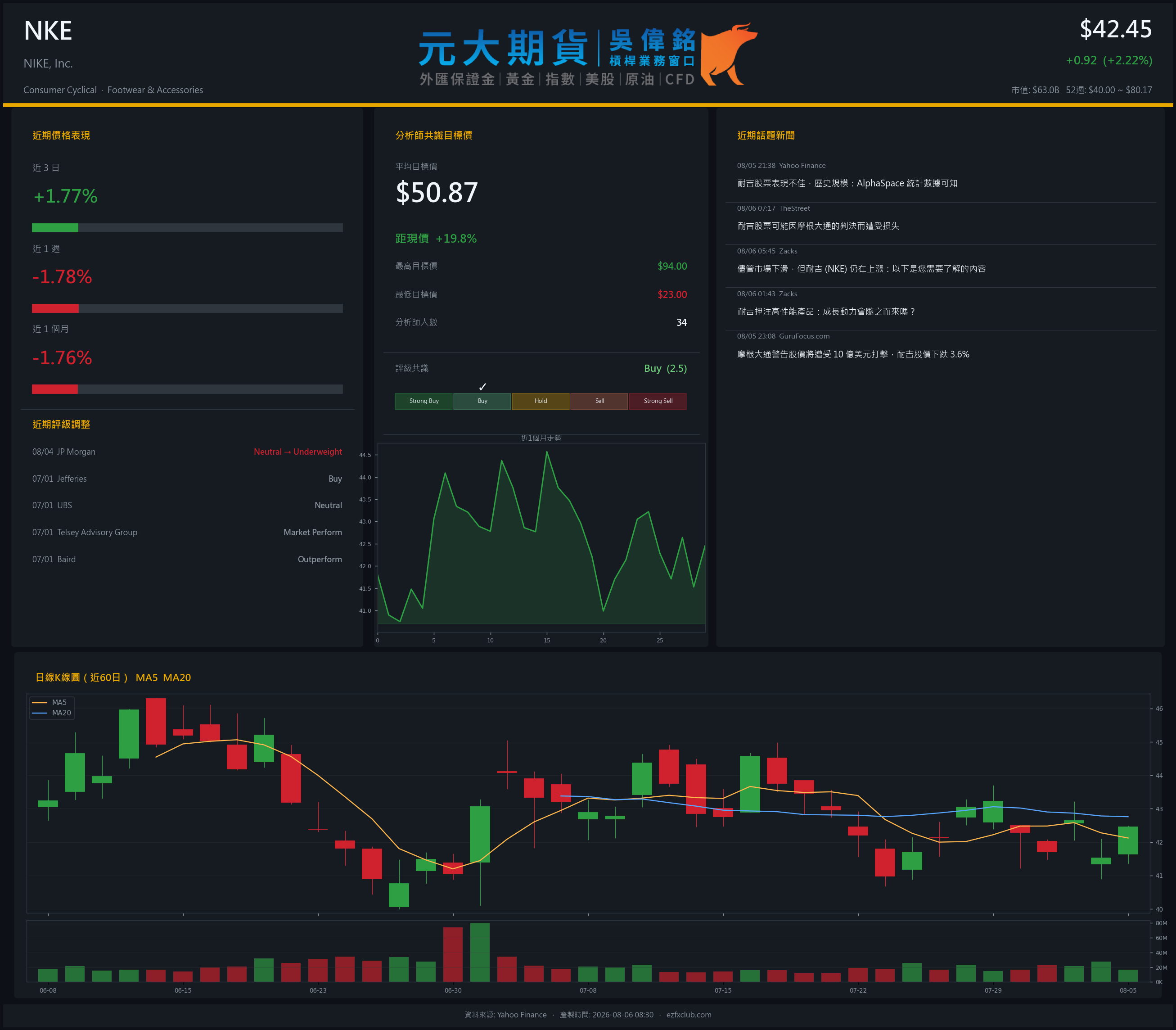Click the 08/05 23:08 GuruFocus.com source line
1176x1030 pixels.
click(783, 336)
